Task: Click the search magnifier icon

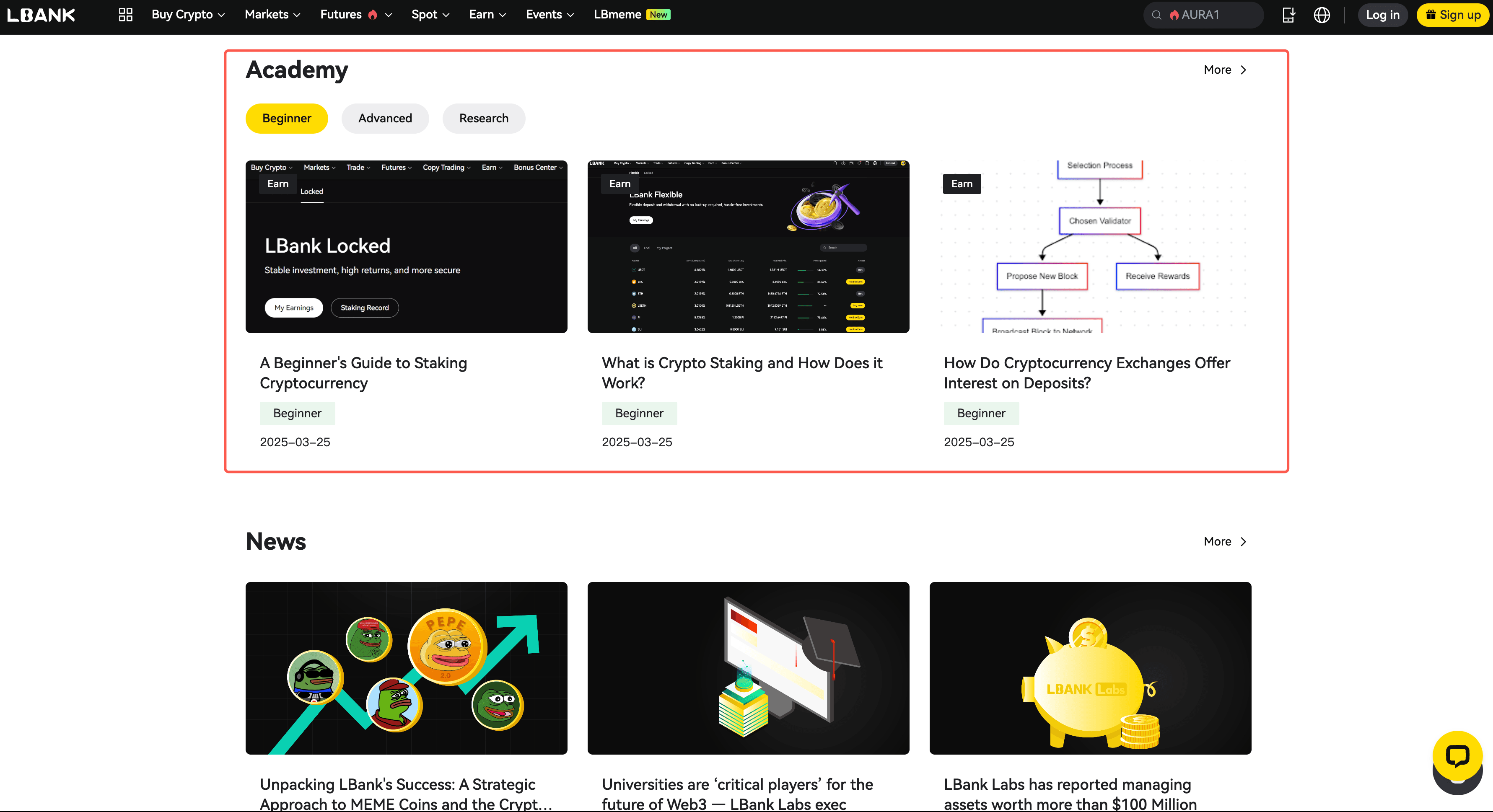Action: (x=1156, y=15)
